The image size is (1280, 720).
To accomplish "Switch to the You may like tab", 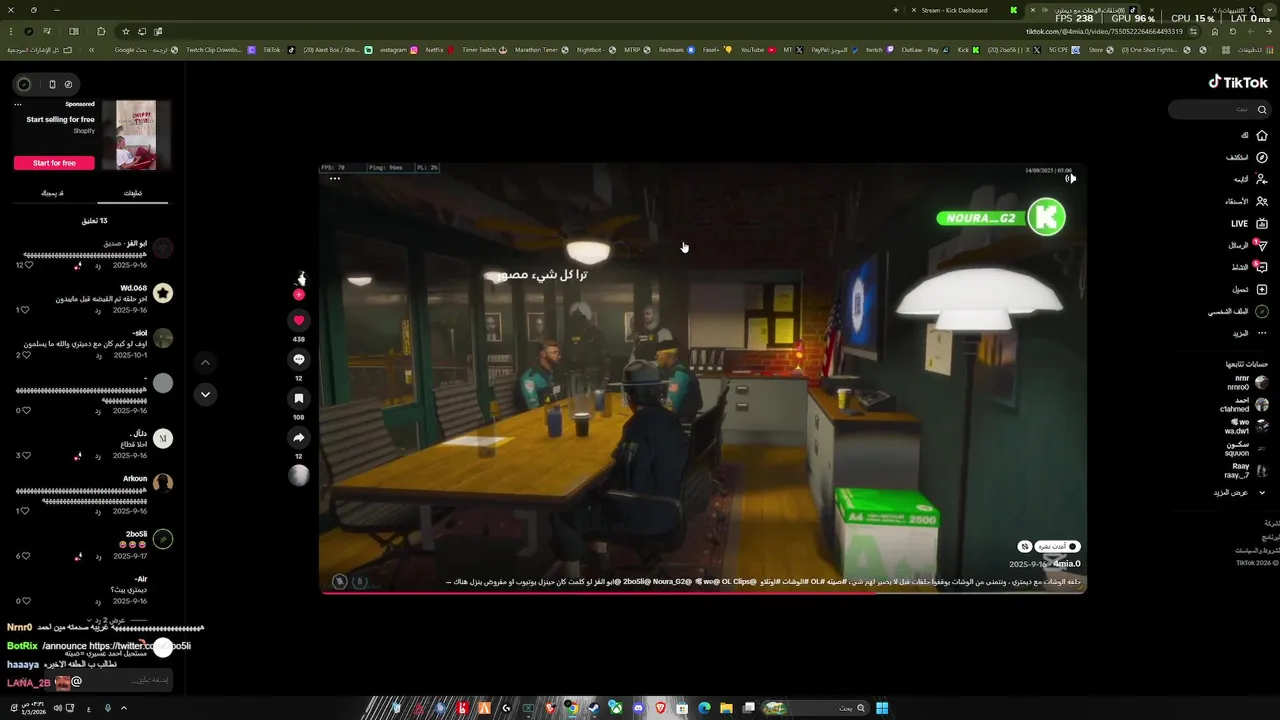I will click(x=52, y=193).
